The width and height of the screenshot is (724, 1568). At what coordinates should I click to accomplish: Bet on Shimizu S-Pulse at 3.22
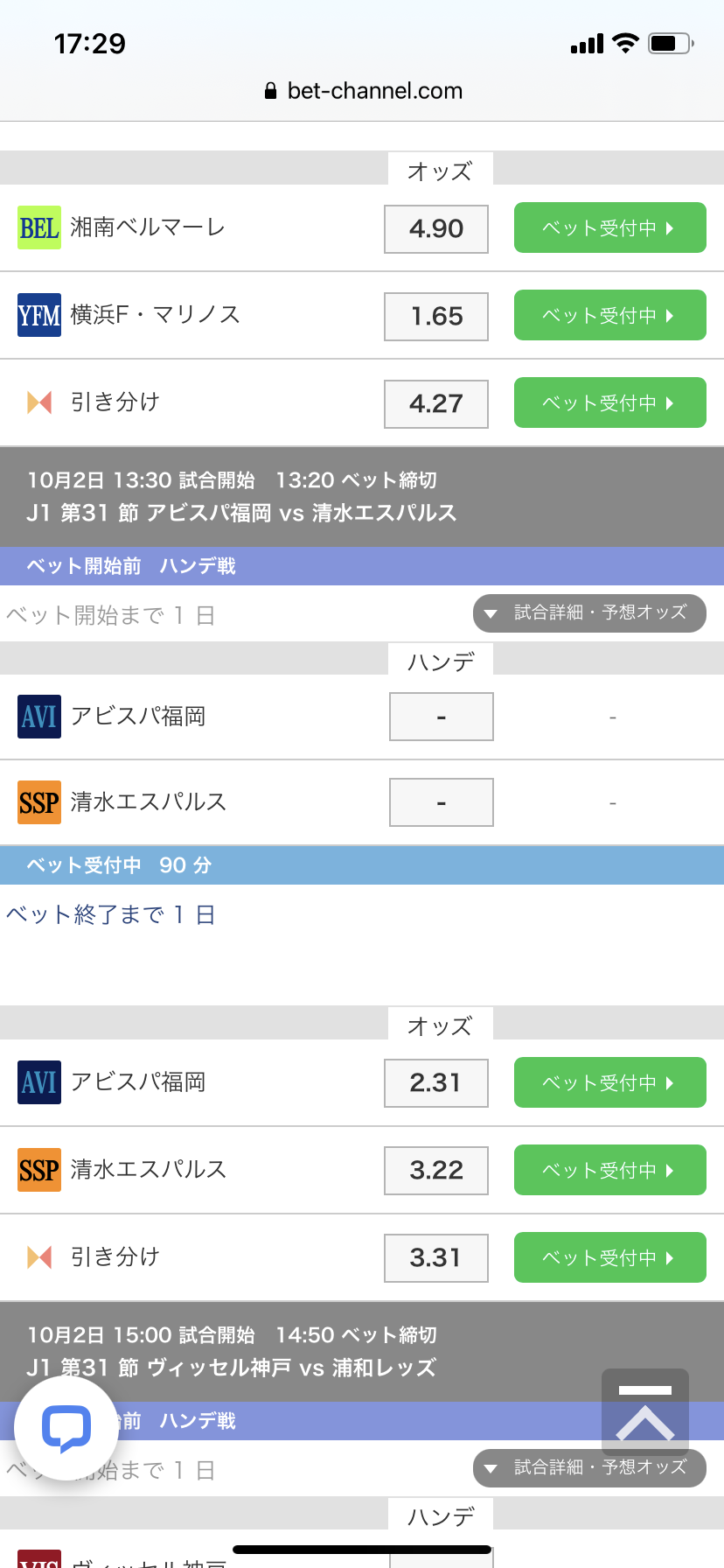click(609, 1170)
